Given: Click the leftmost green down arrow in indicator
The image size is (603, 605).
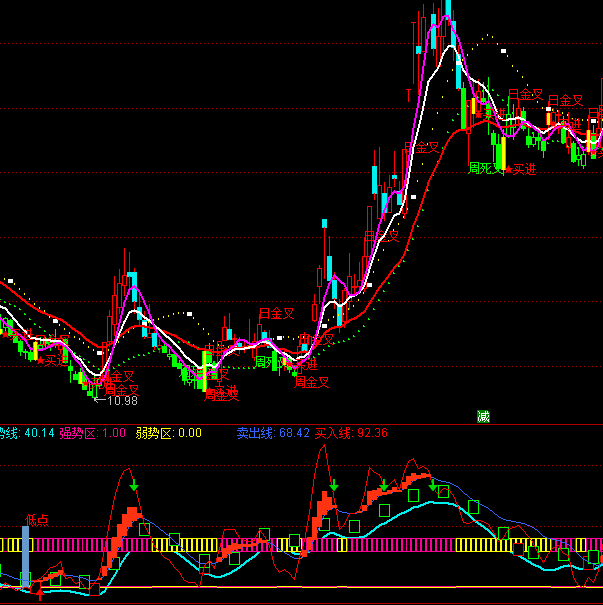Looking at the screenshot, I should click(x=136, y=486).
